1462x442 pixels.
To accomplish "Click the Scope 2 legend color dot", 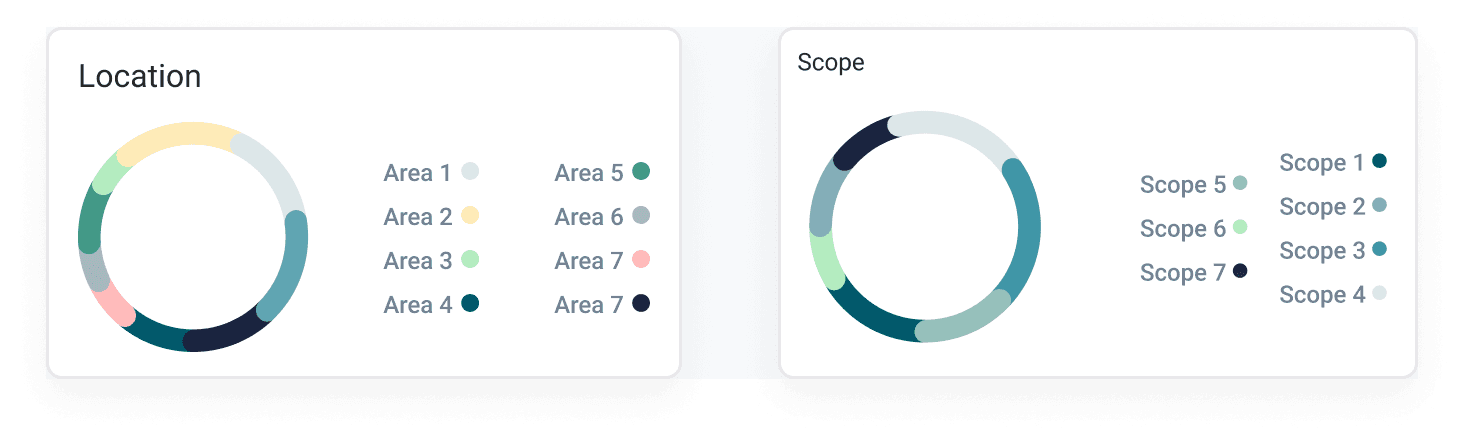I will click(x=1380, y=206).
